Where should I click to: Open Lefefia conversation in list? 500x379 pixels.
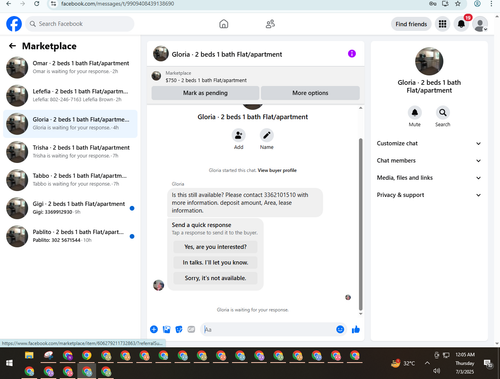[x=70, y=95]
